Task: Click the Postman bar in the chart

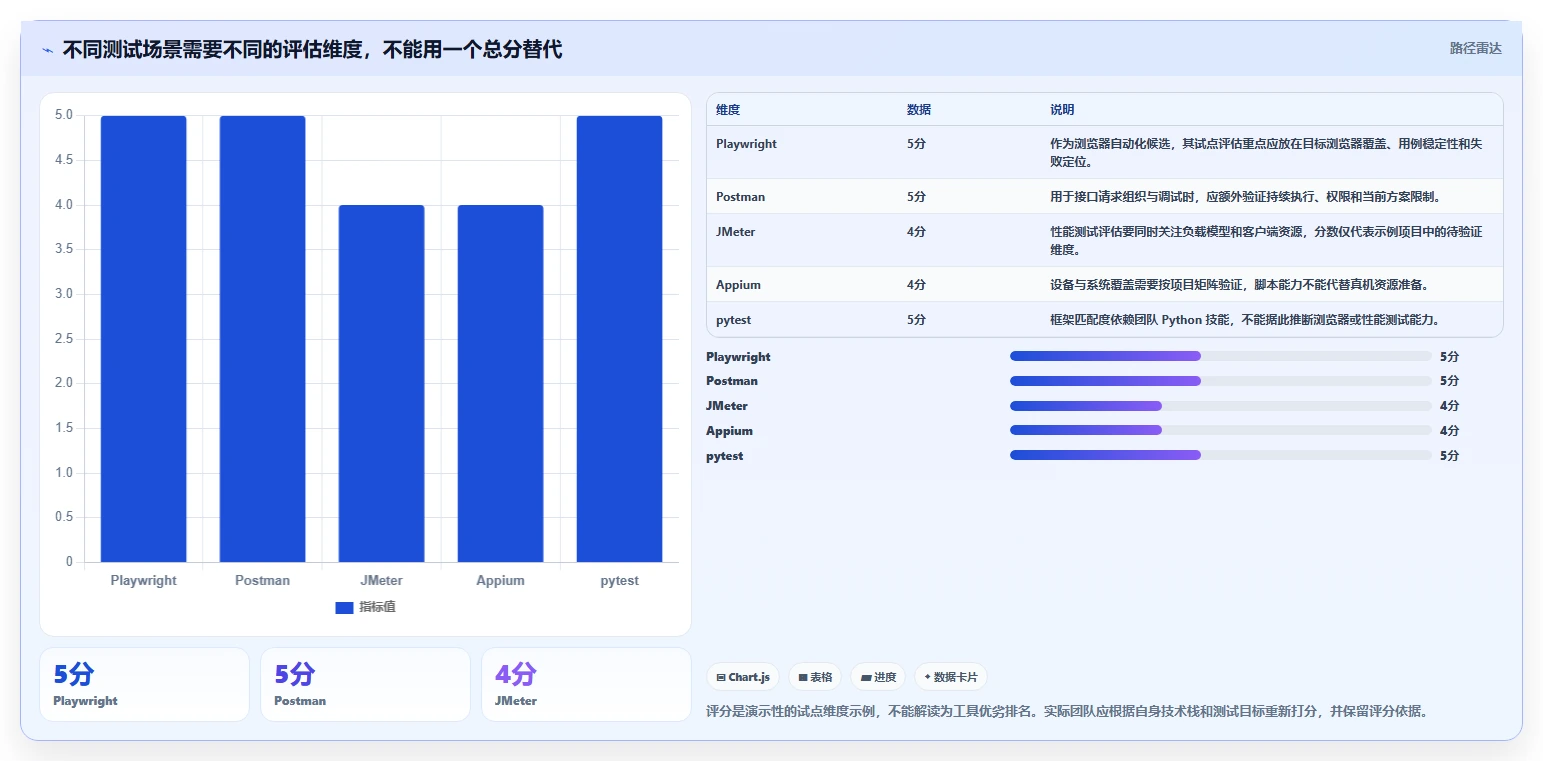Action: coord(262,339)
